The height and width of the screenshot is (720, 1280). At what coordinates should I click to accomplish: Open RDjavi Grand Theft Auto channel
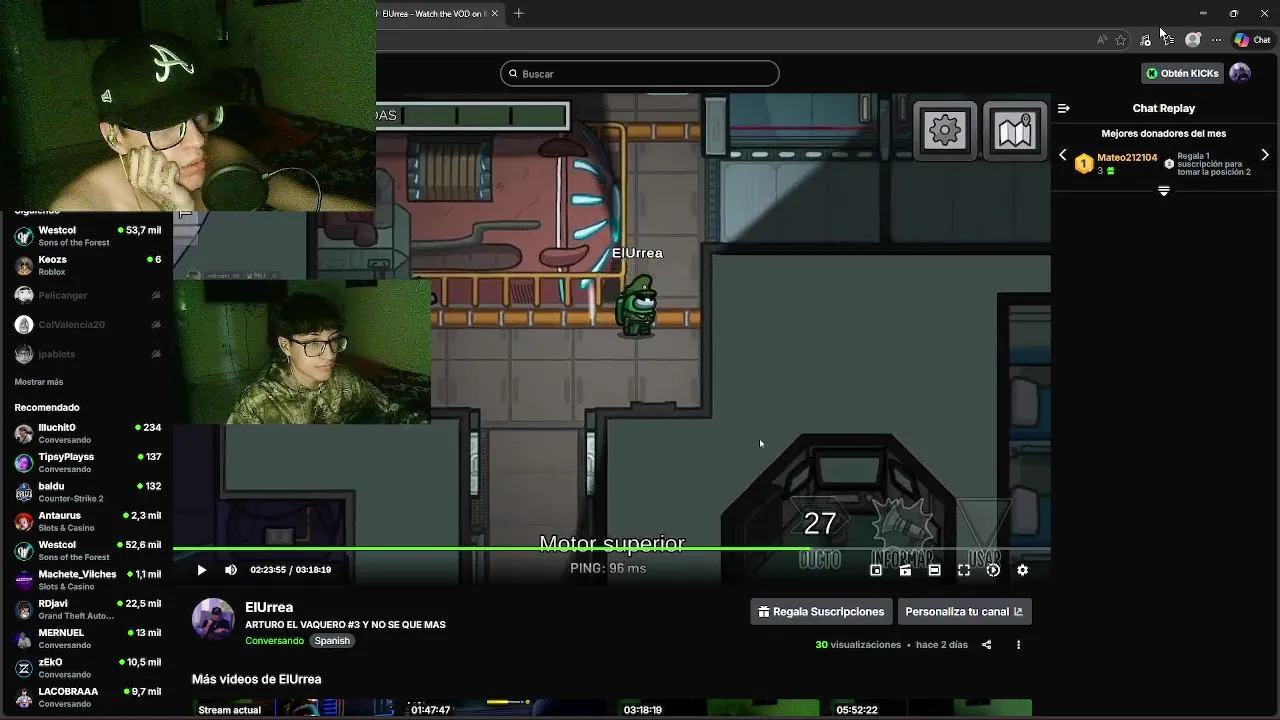87,609
